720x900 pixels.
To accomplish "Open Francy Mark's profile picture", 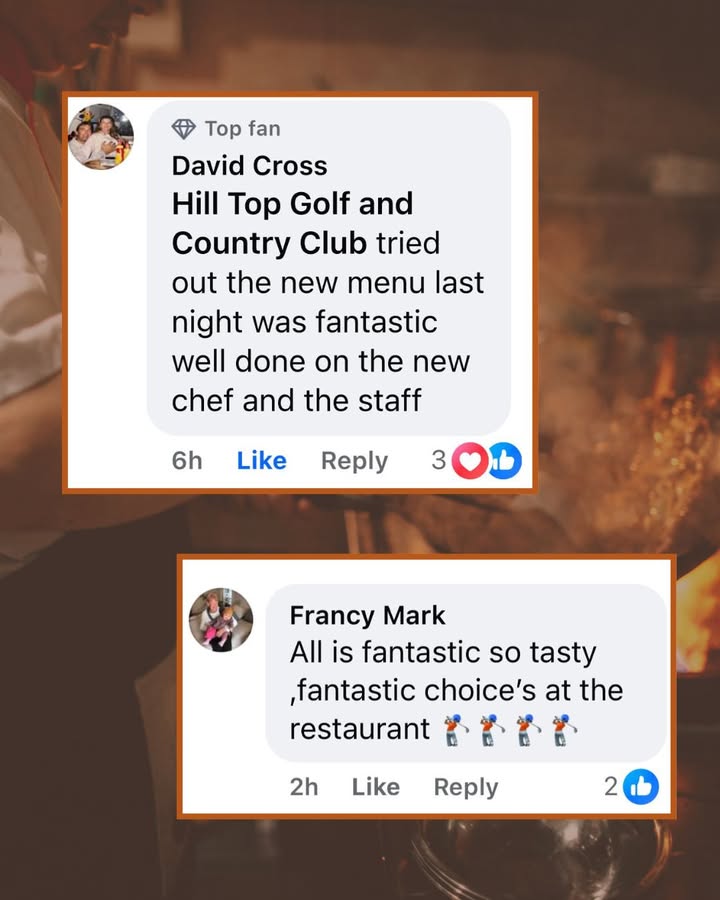I will [221, 620].
